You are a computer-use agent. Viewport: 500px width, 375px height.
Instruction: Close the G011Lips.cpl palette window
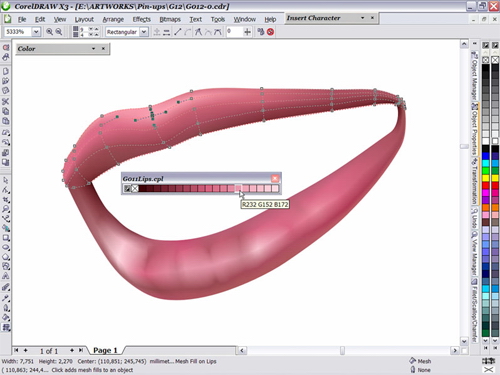(275, 179)
